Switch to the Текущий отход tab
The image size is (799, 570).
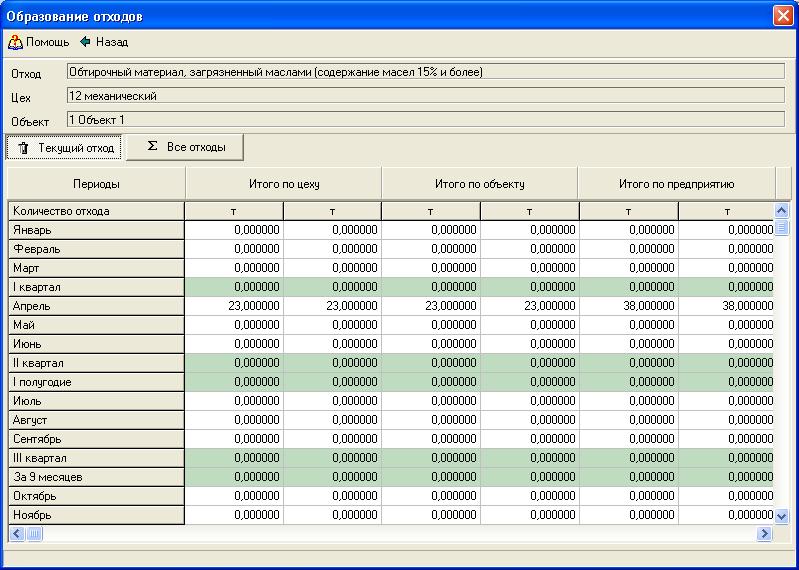(65, 148)
